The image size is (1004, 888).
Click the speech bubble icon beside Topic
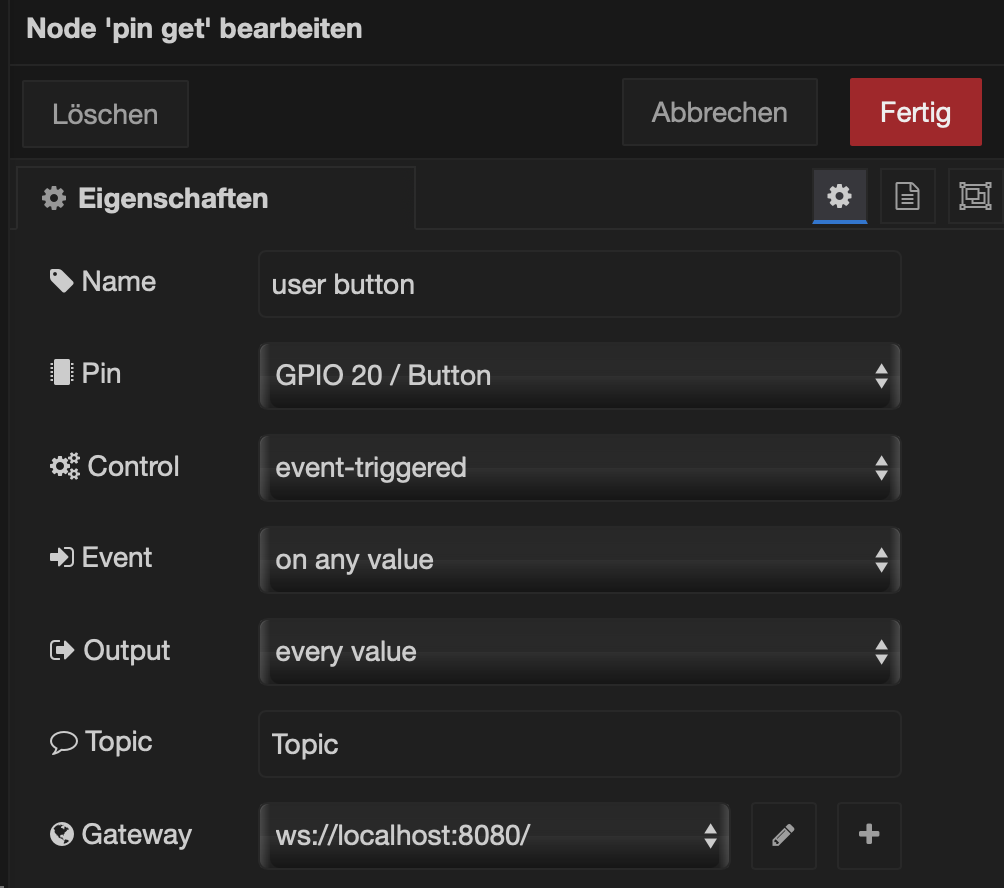click(x=63, y=742)
